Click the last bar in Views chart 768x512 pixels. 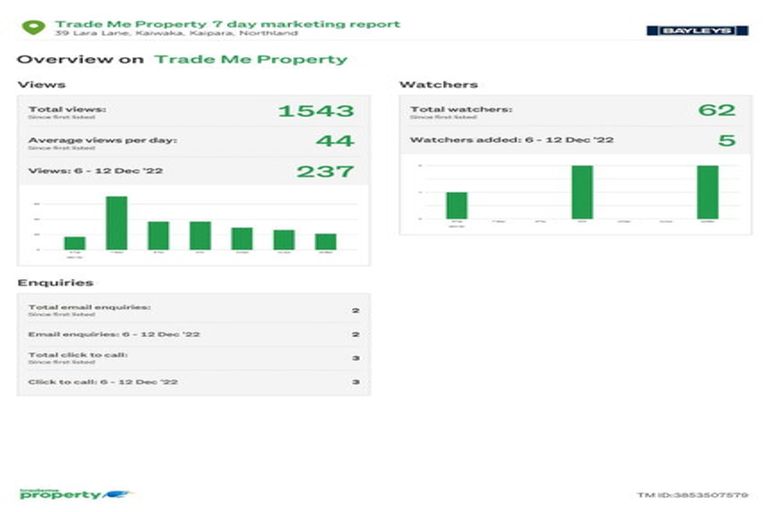pos(326,241)
